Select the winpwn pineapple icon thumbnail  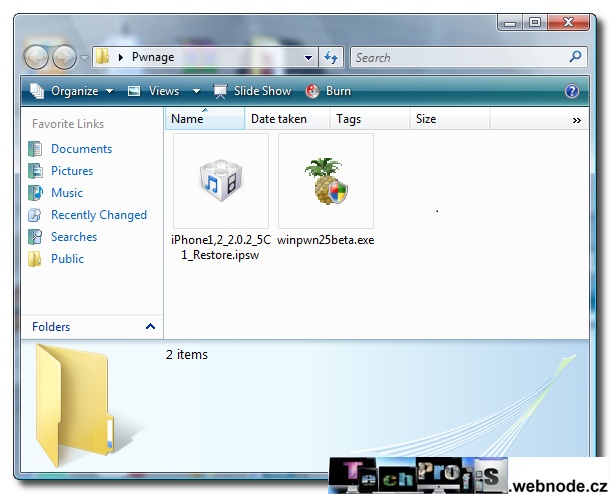point(326,181)
